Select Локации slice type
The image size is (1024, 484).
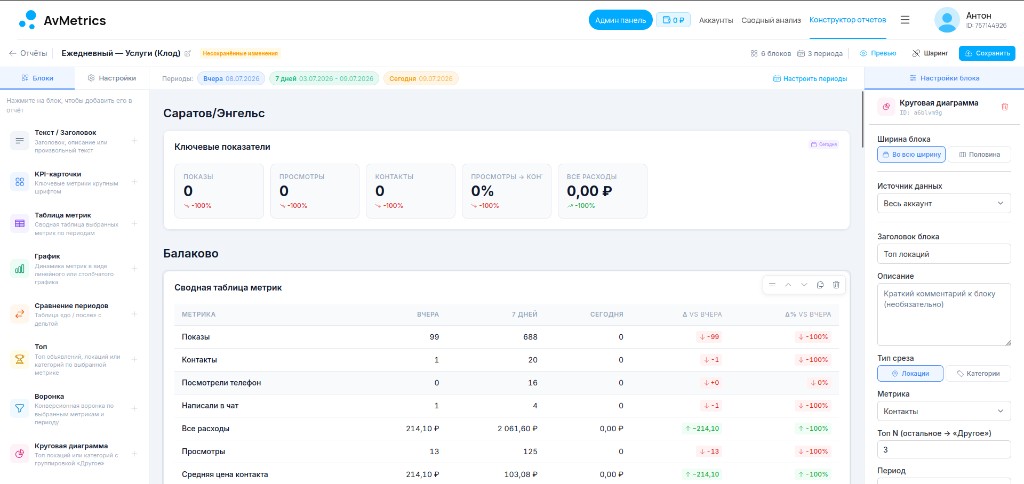910,374
